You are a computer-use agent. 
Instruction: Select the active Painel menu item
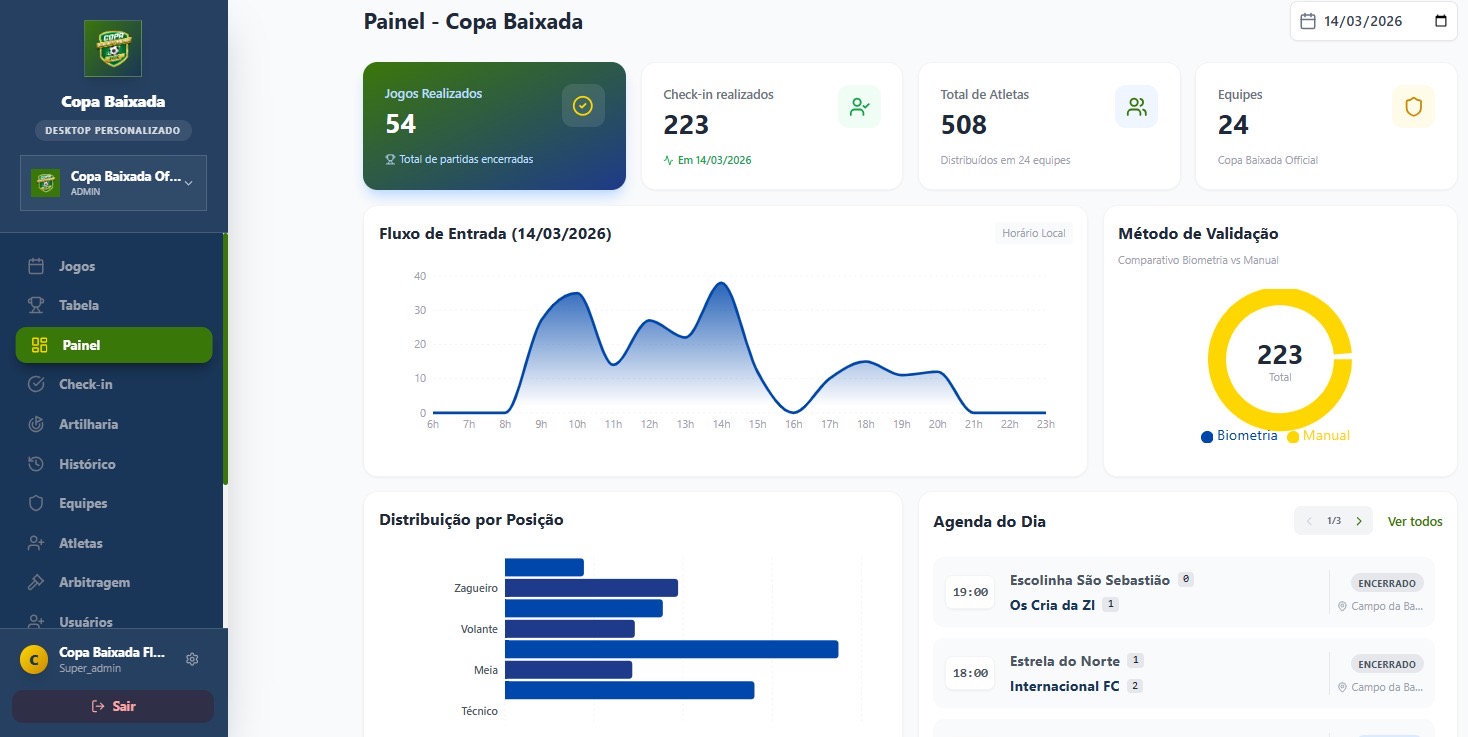[114, 345]
